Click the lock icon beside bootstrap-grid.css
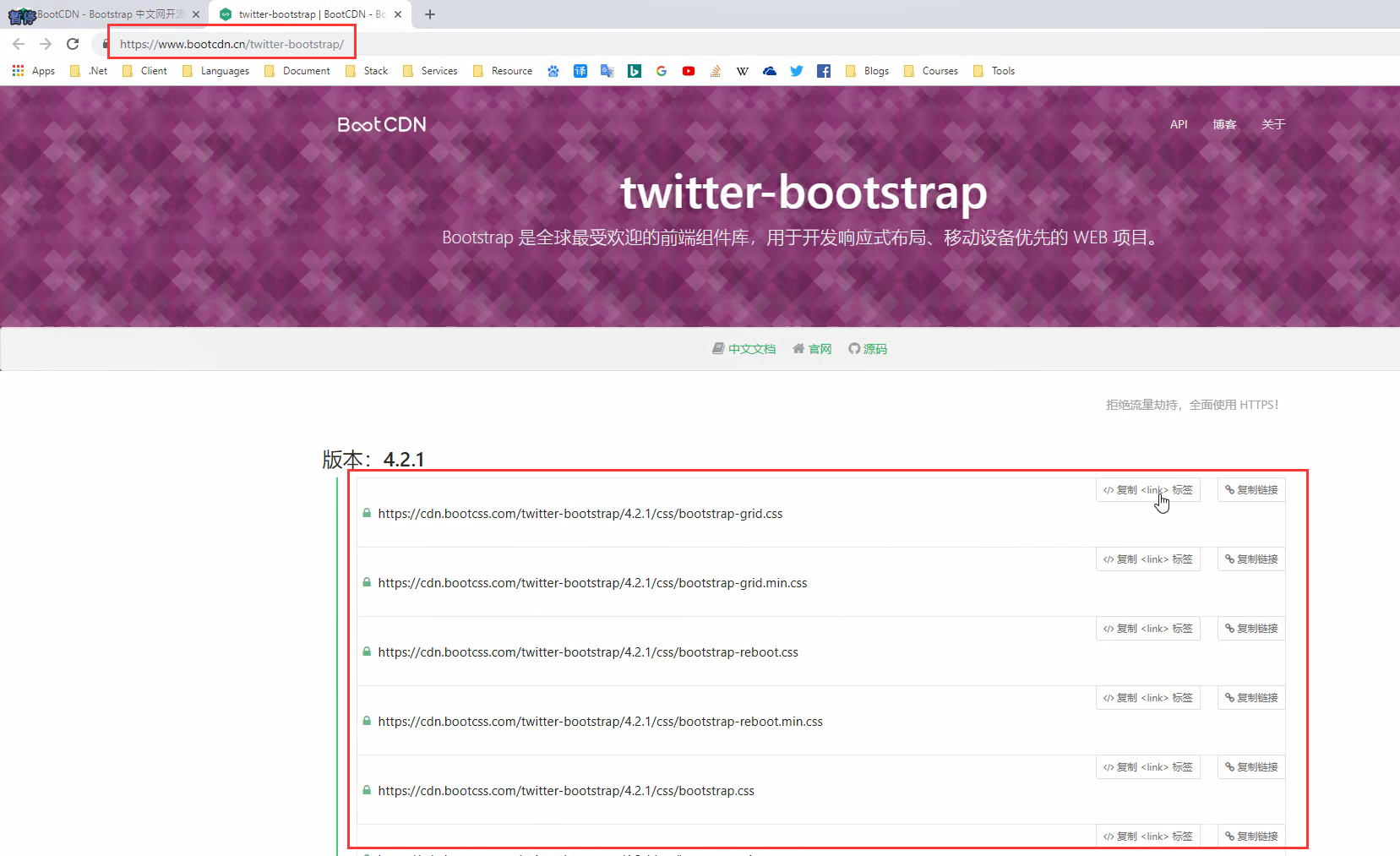This screenshot has height=856, width=1400. [x=367, y=513]
